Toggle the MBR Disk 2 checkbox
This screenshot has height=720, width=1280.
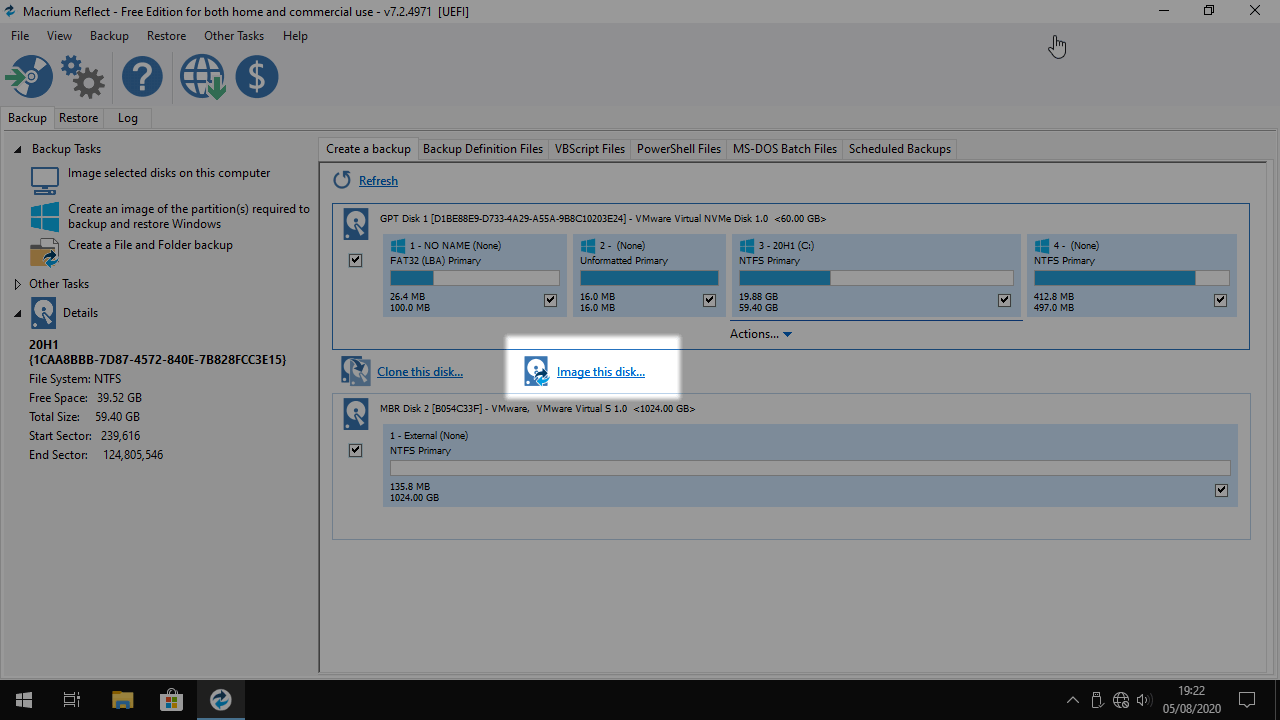coord(355,450)
